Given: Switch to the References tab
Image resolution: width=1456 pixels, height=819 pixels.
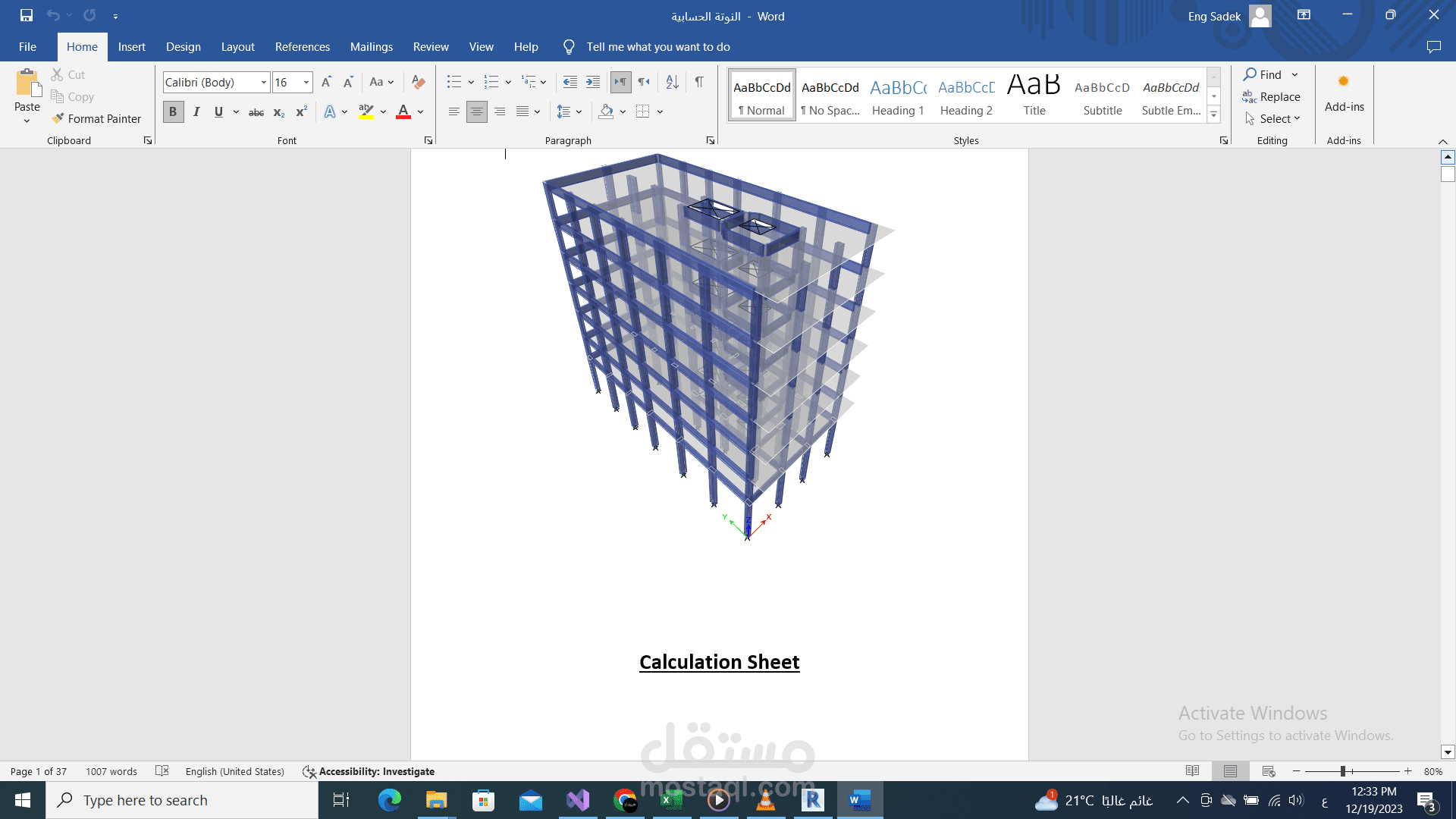Looking at the screenshot, I should point(303,47).
